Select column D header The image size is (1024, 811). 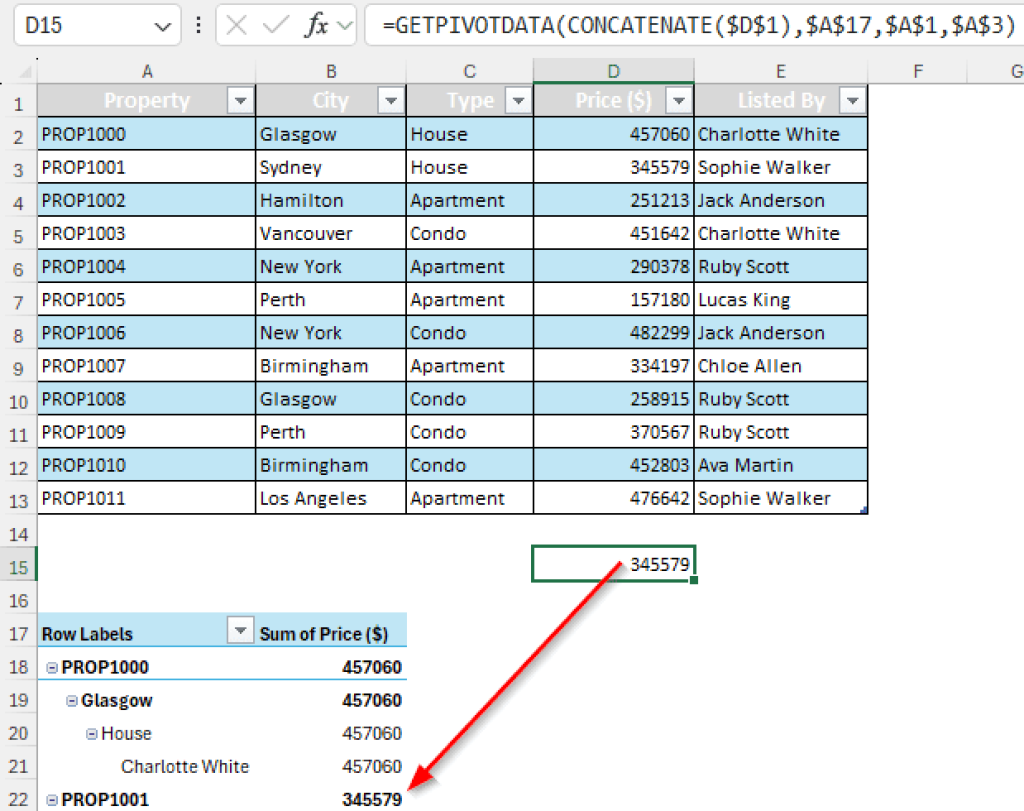[x=613, y=71]
